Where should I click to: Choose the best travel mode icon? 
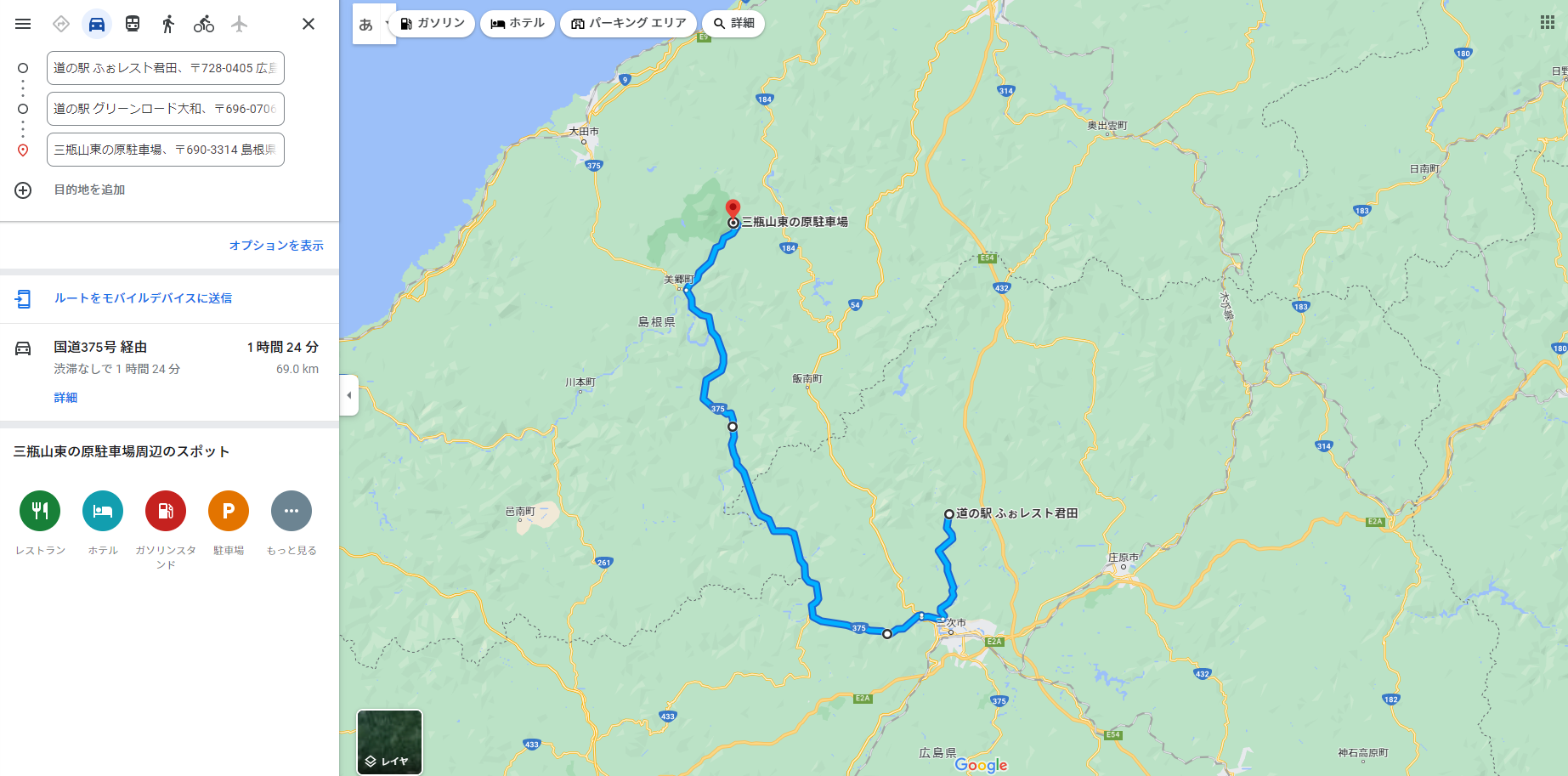tap(61, 24)
